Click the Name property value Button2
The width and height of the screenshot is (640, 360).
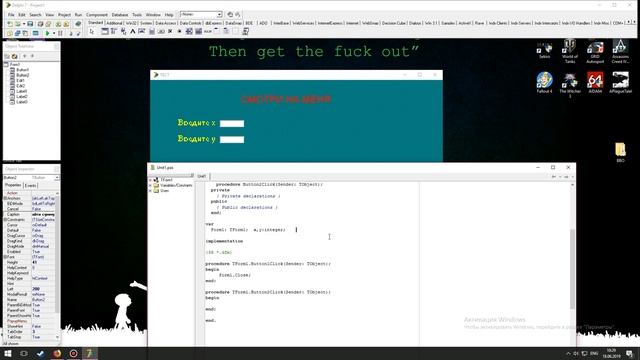click(x=43, y=300)
